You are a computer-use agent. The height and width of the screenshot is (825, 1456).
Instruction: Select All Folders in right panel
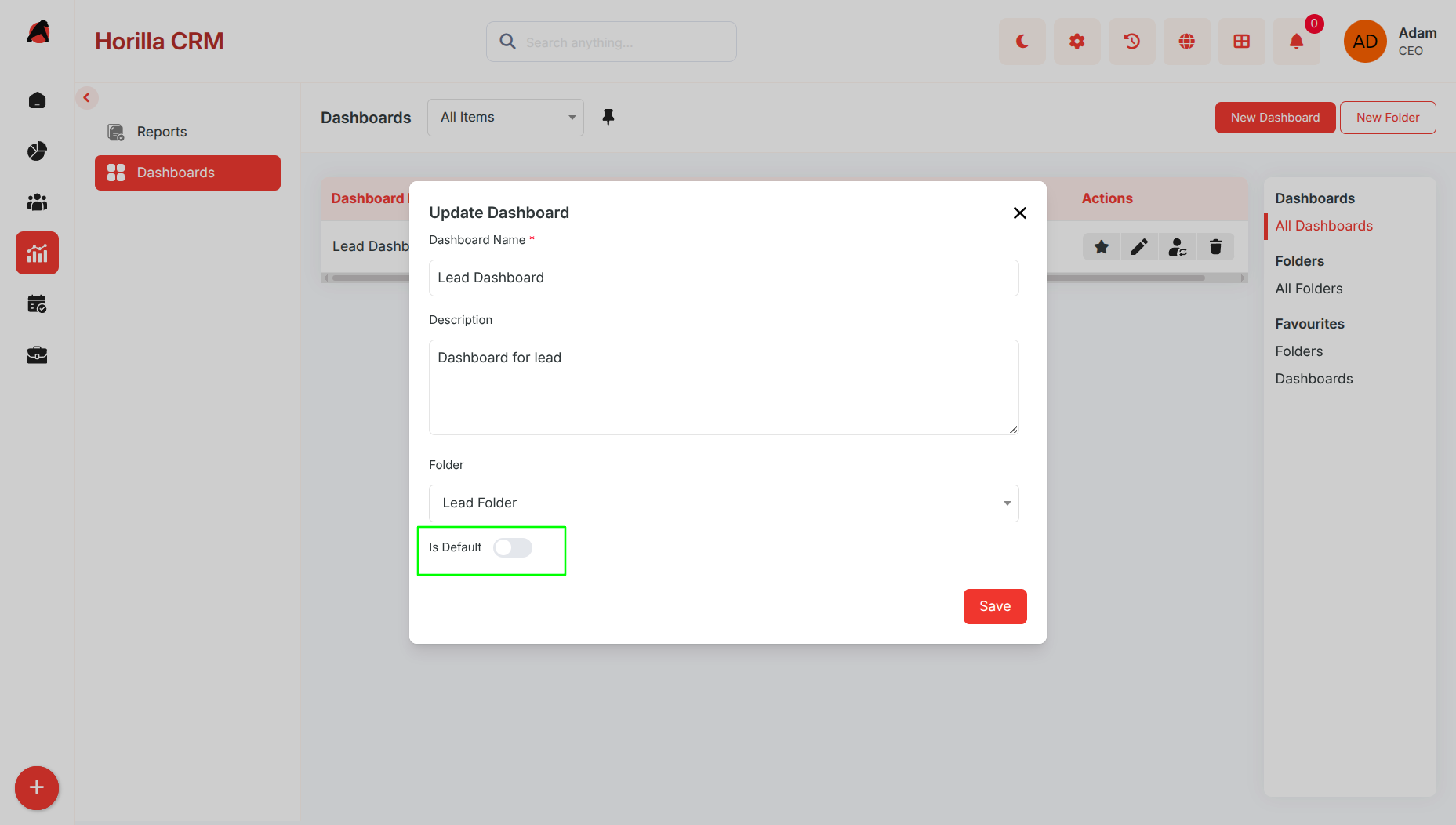[x=1309, y=289]
